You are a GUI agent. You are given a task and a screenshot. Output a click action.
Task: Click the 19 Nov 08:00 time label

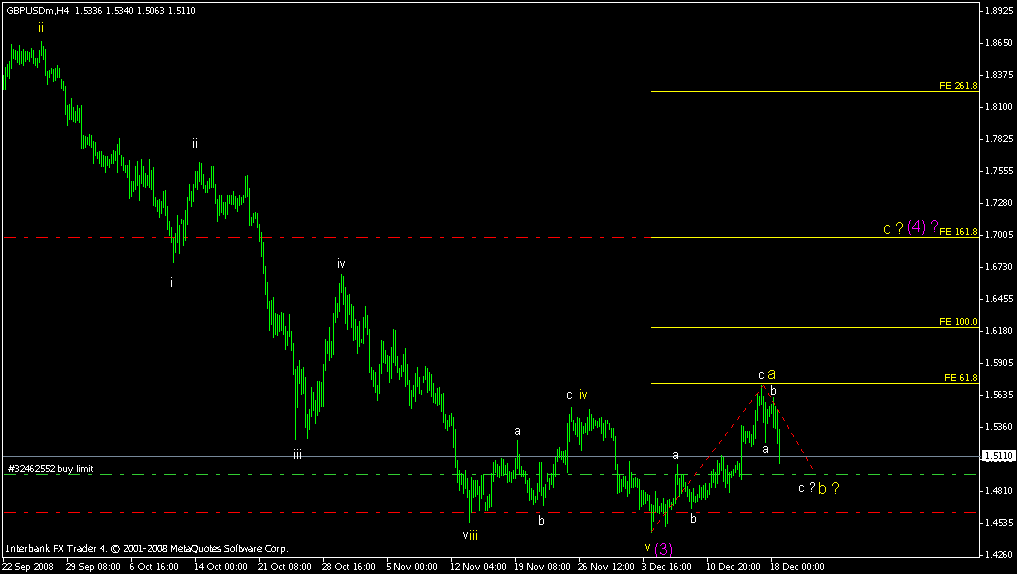point(542,566)
